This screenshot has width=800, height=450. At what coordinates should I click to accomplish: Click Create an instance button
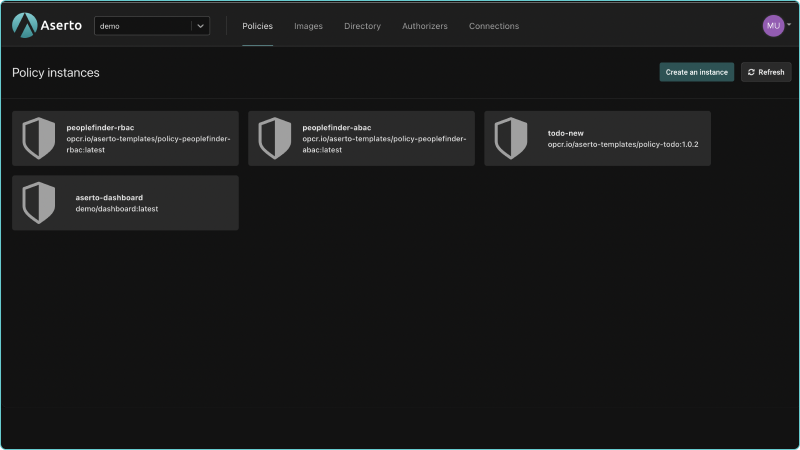[696, 72]
